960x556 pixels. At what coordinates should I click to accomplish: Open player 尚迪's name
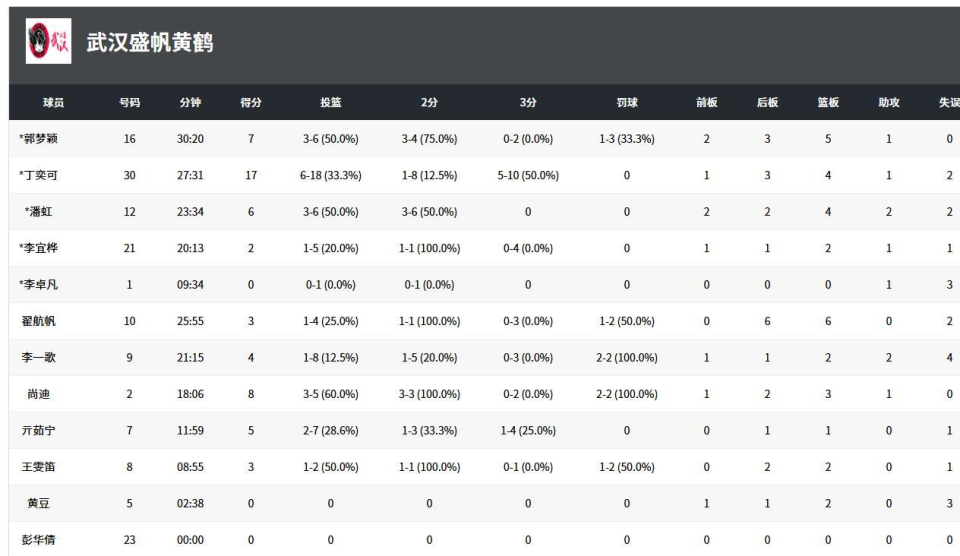40,395
